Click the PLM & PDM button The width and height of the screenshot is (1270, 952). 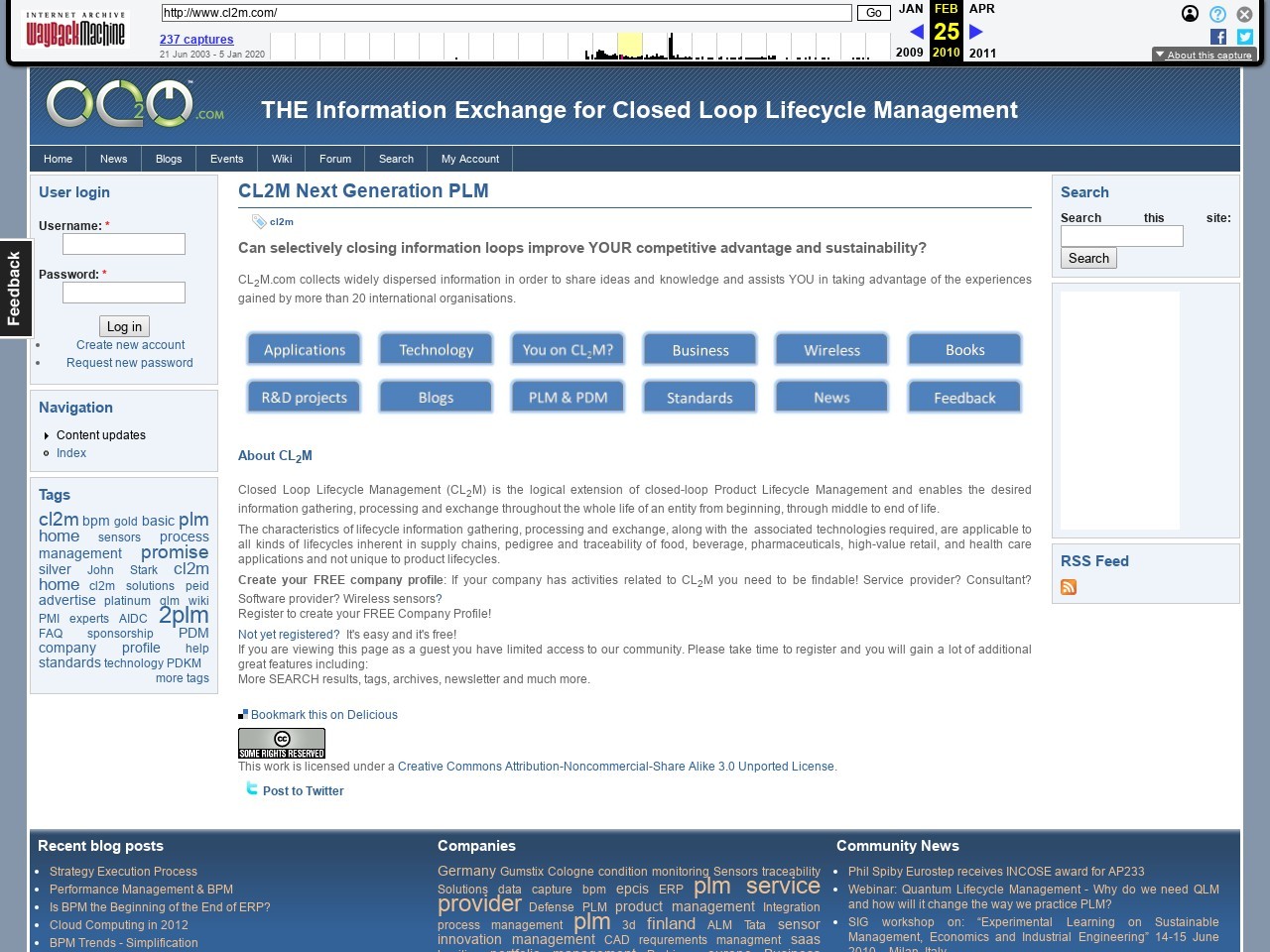[x=568, y=398]
